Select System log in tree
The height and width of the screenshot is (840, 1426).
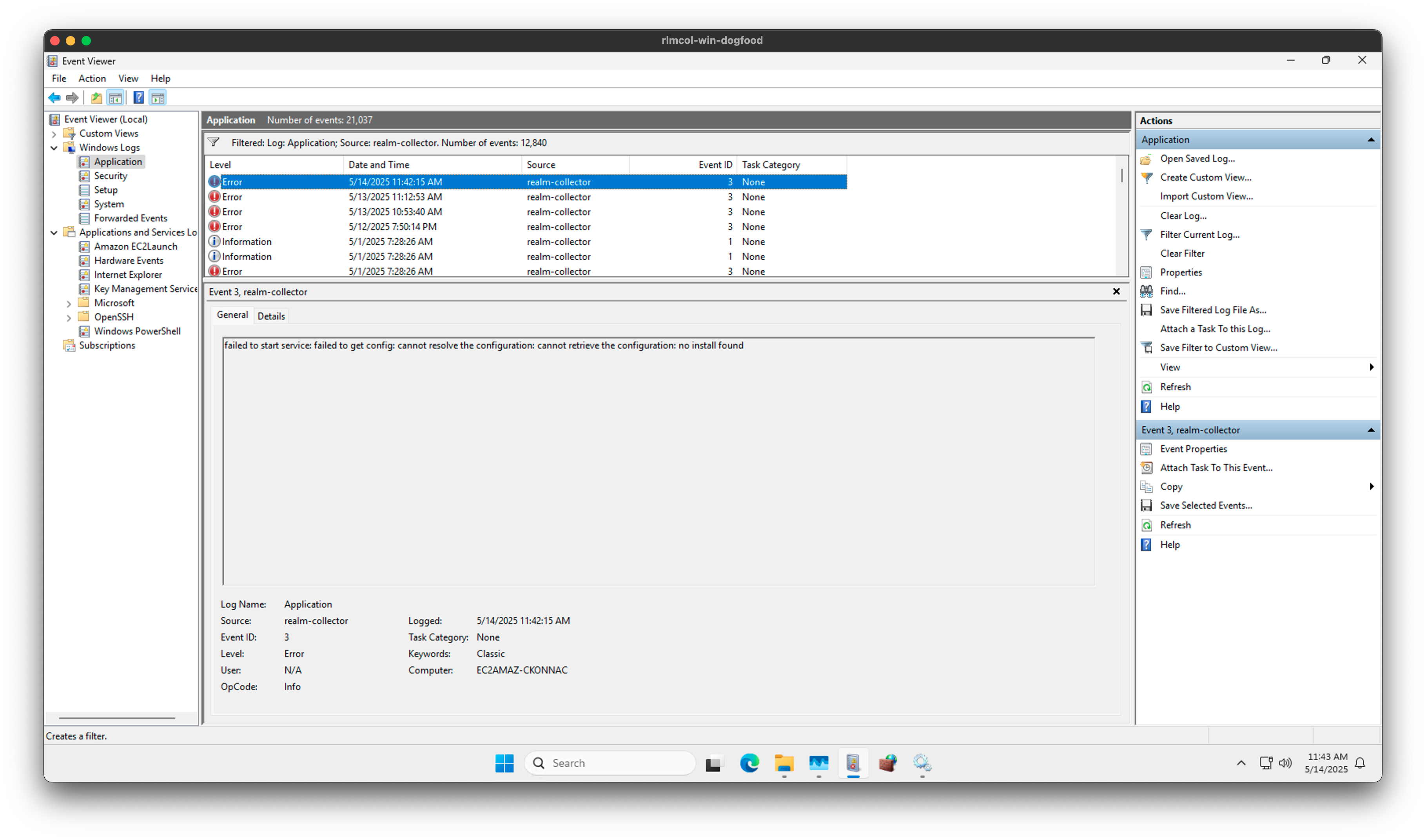[x=109, y=205]
